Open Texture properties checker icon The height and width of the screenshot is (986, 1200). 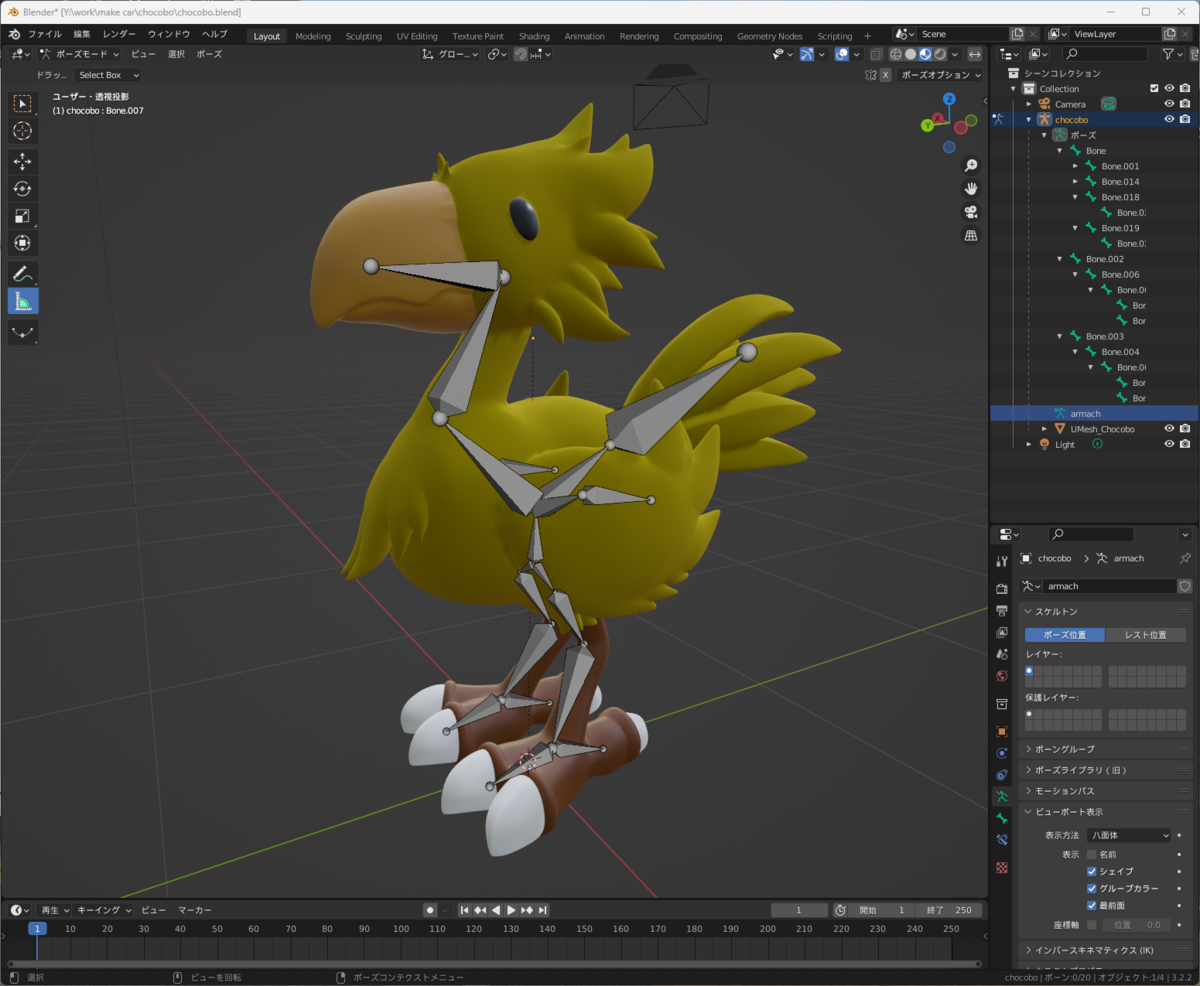pyautogui.click(x=1002, y=868)
